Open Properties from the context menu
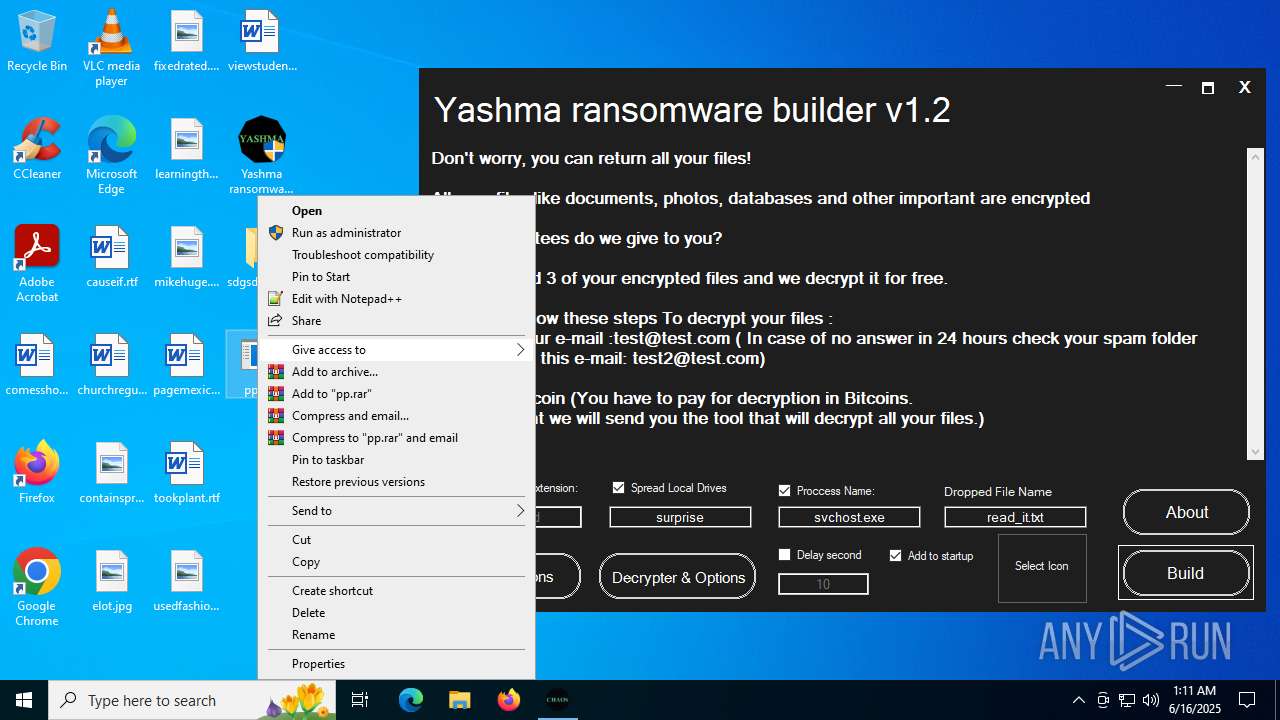1280x720 pixels. [396, 664]
